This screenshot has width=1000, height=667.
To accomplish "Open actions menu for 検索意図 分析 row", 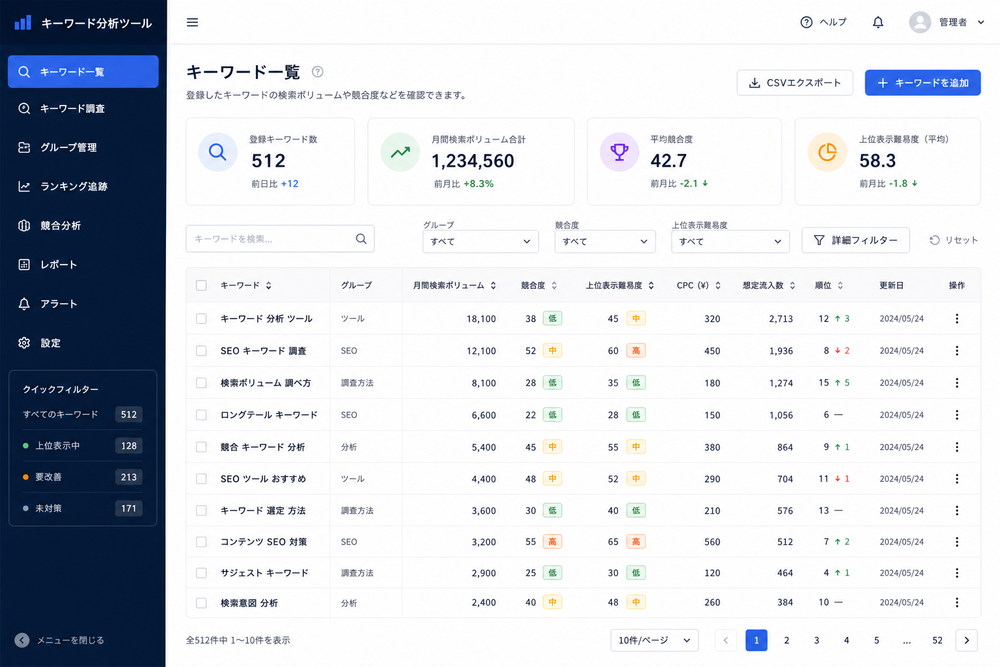I will (957, 602).
